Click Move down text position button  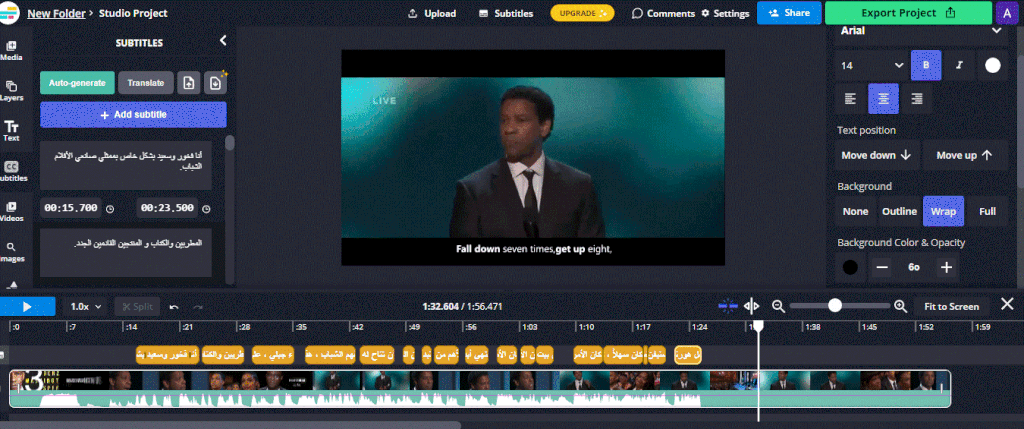click(x=877, y=155)
